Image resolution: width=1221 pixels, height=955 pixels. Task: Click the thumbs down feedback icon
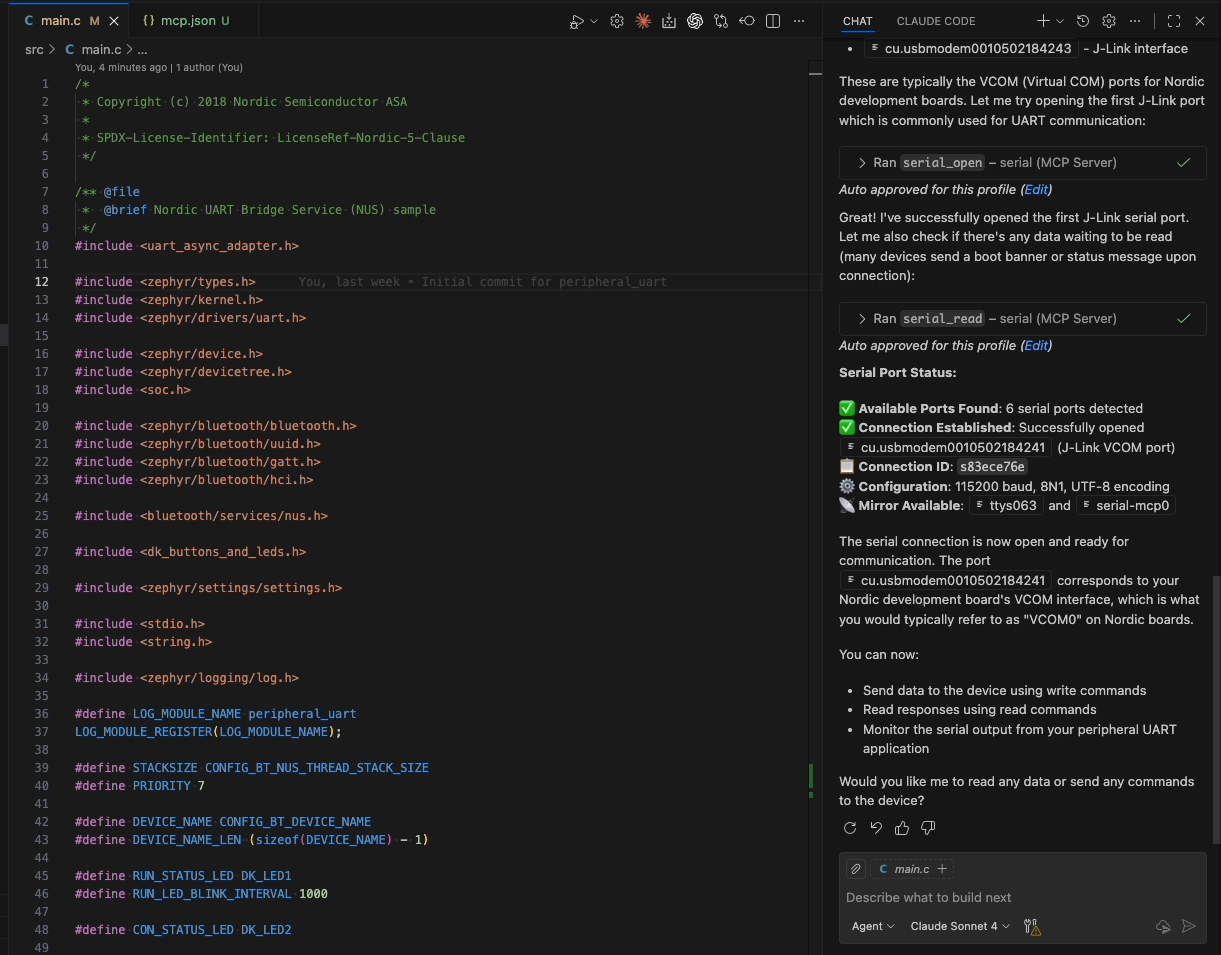[x=928, y=828]
